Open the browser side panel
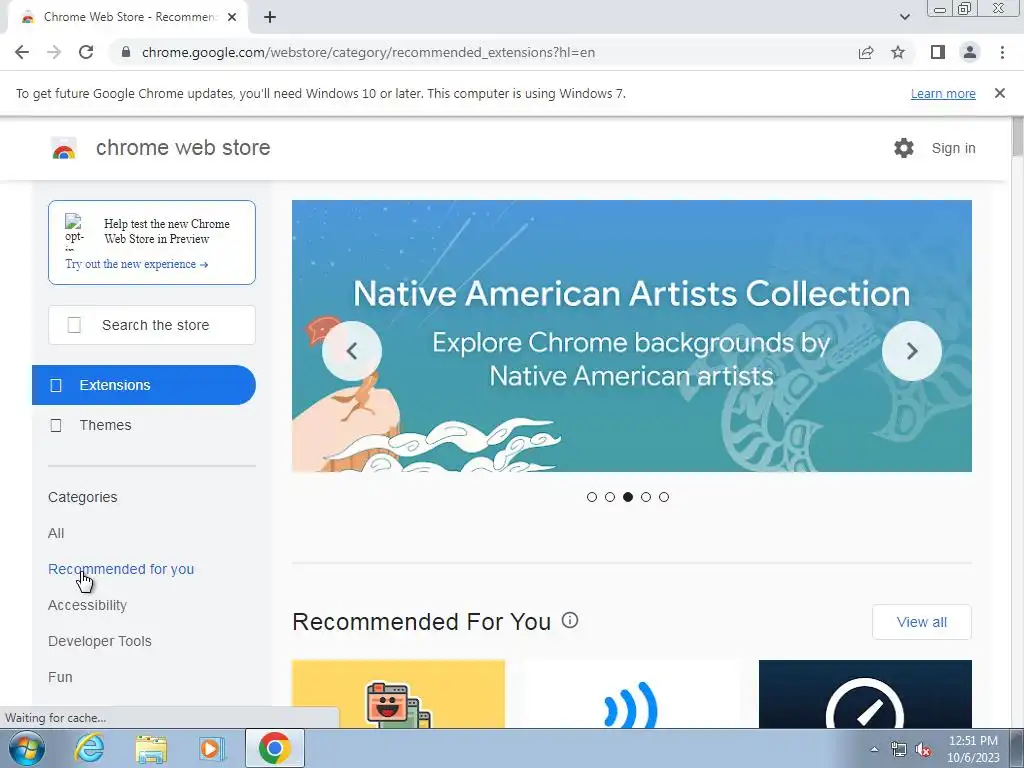Viewport: 1024px width, 768px height. tap(938, 52)
